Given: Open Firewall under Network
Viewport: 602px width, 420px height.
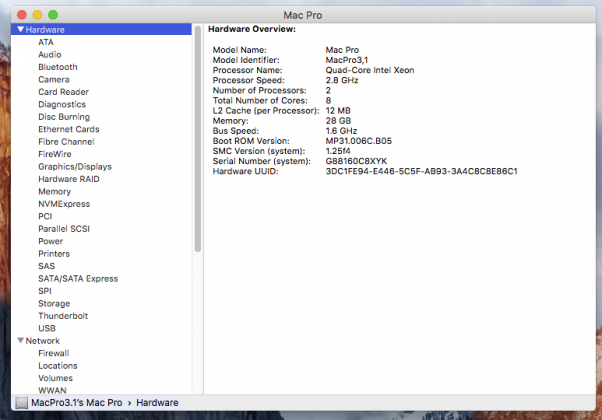Looking at the screenshot, I should coord(53,353).
